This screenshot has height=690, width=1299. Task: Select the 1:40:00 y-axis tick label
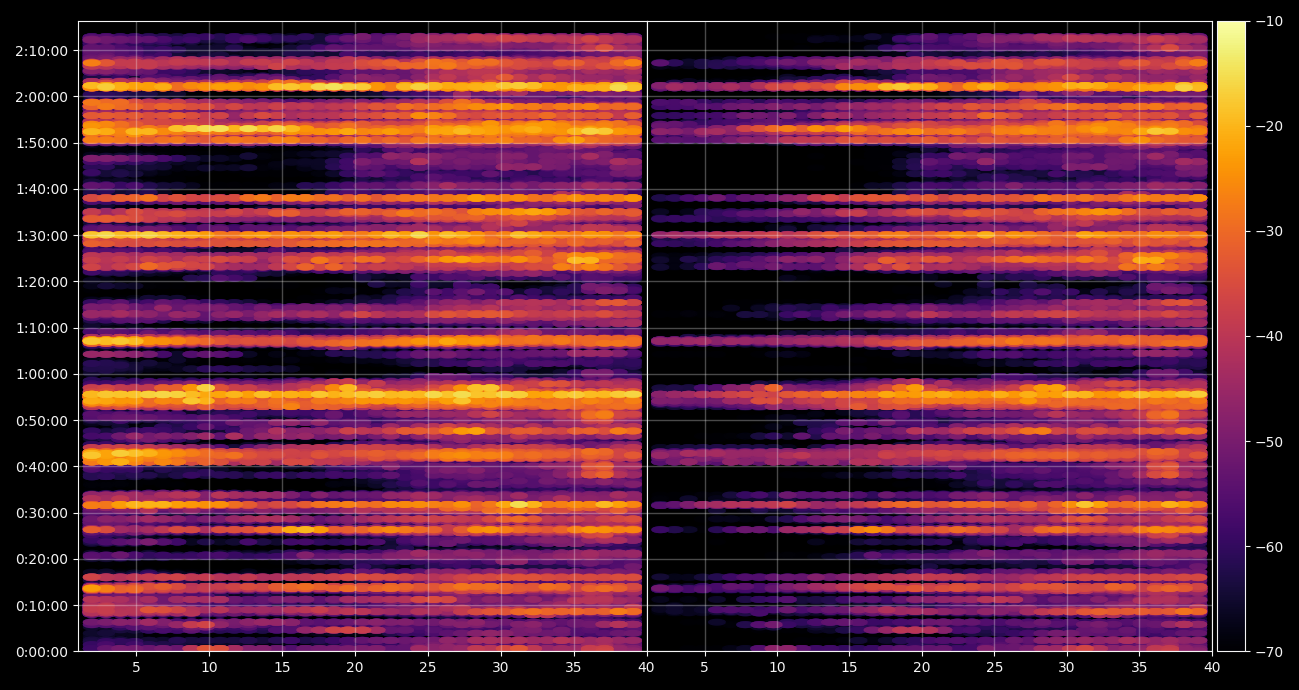coord(42,189)
